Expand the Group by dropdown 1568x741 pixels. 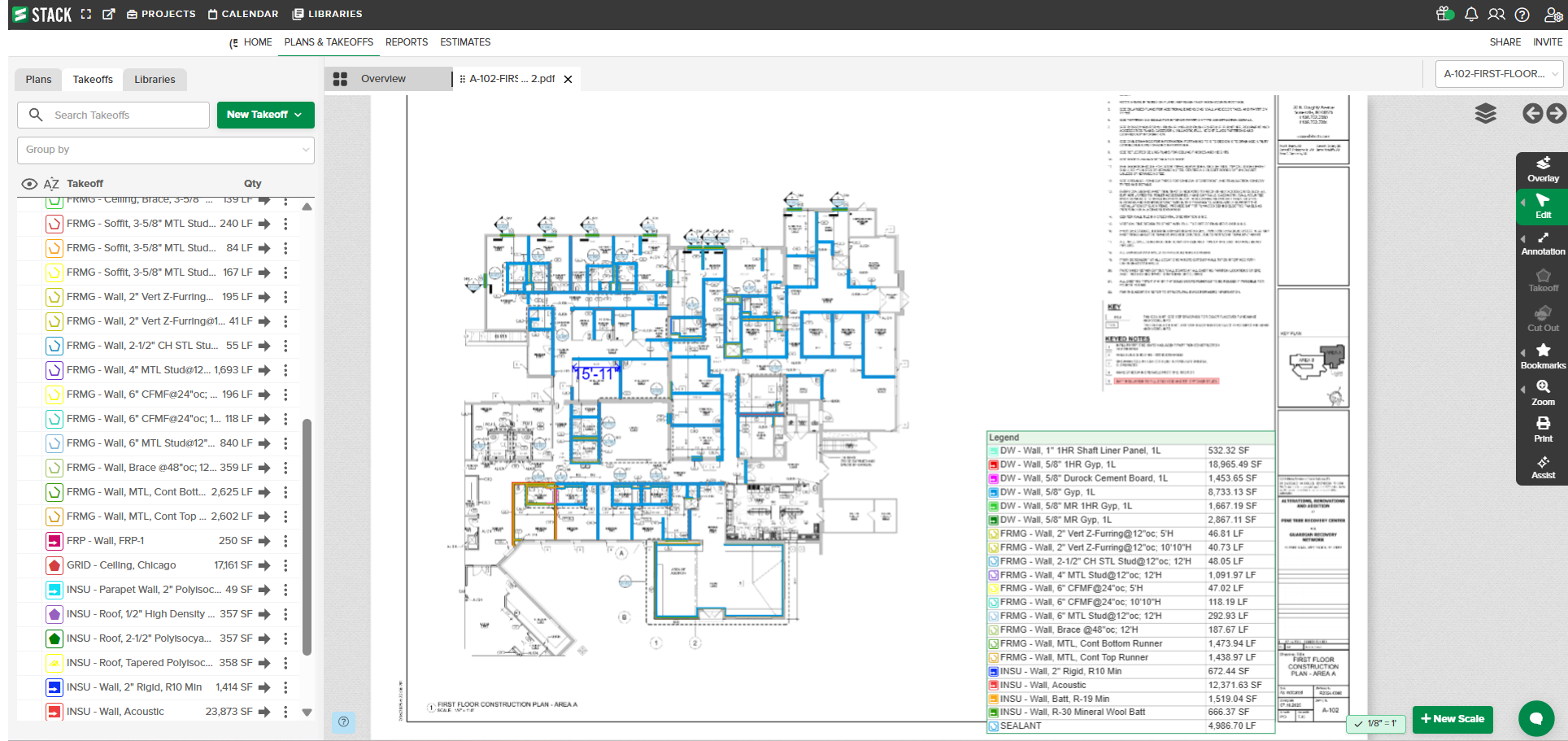[x=166, y=150]
